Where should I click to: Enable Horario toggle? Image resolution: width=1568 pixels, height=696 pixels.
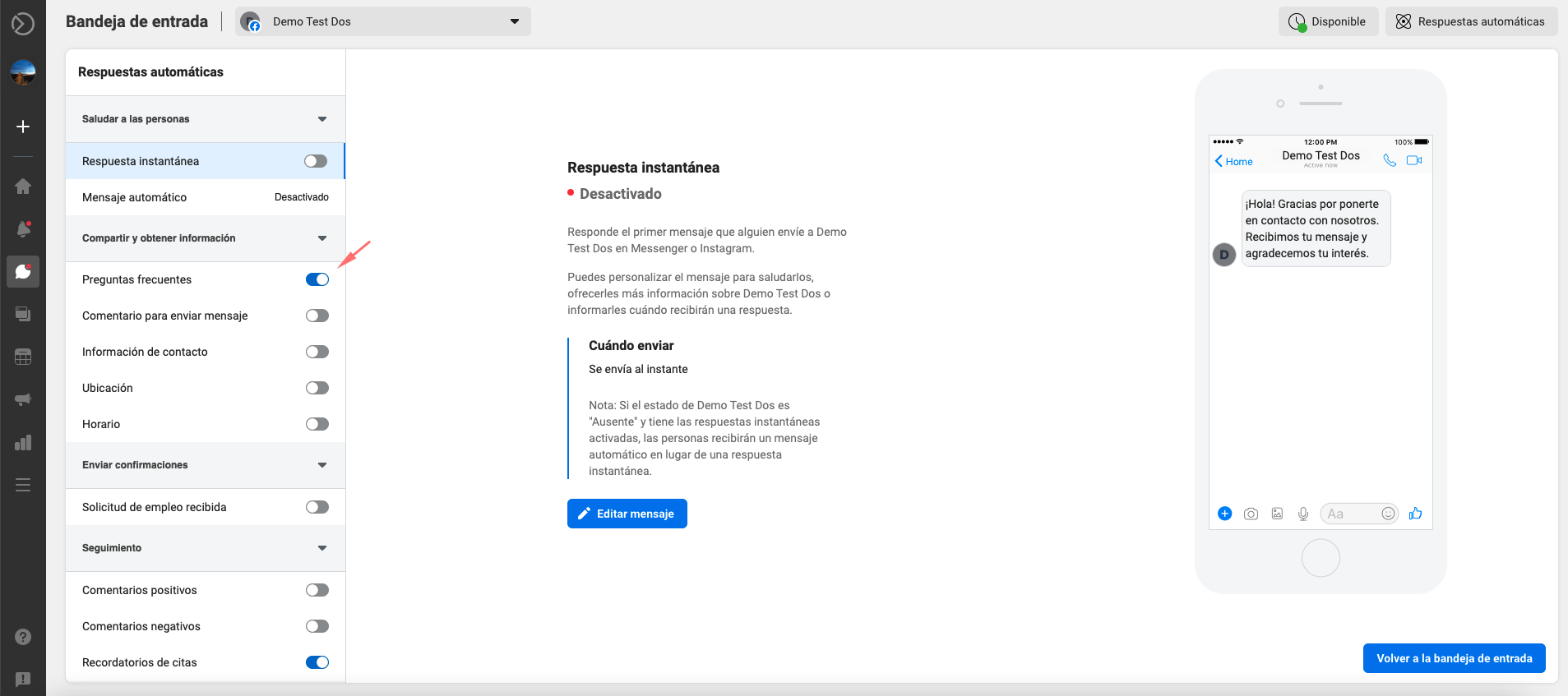317,424
